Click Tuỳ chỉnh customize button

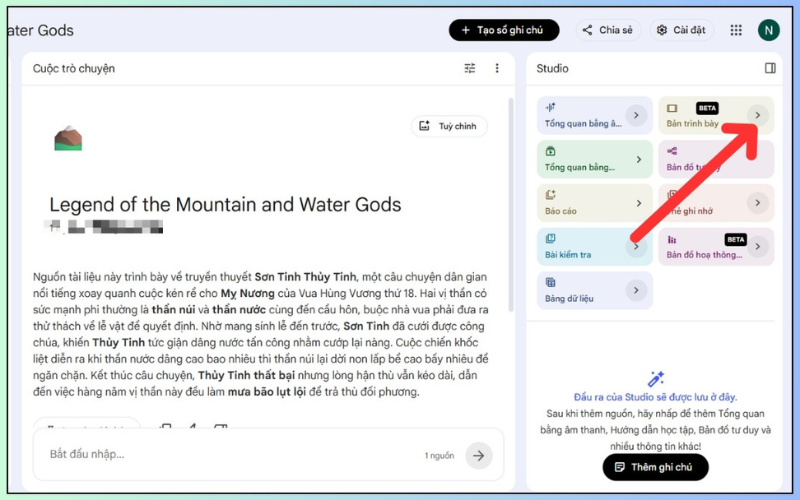449,126
